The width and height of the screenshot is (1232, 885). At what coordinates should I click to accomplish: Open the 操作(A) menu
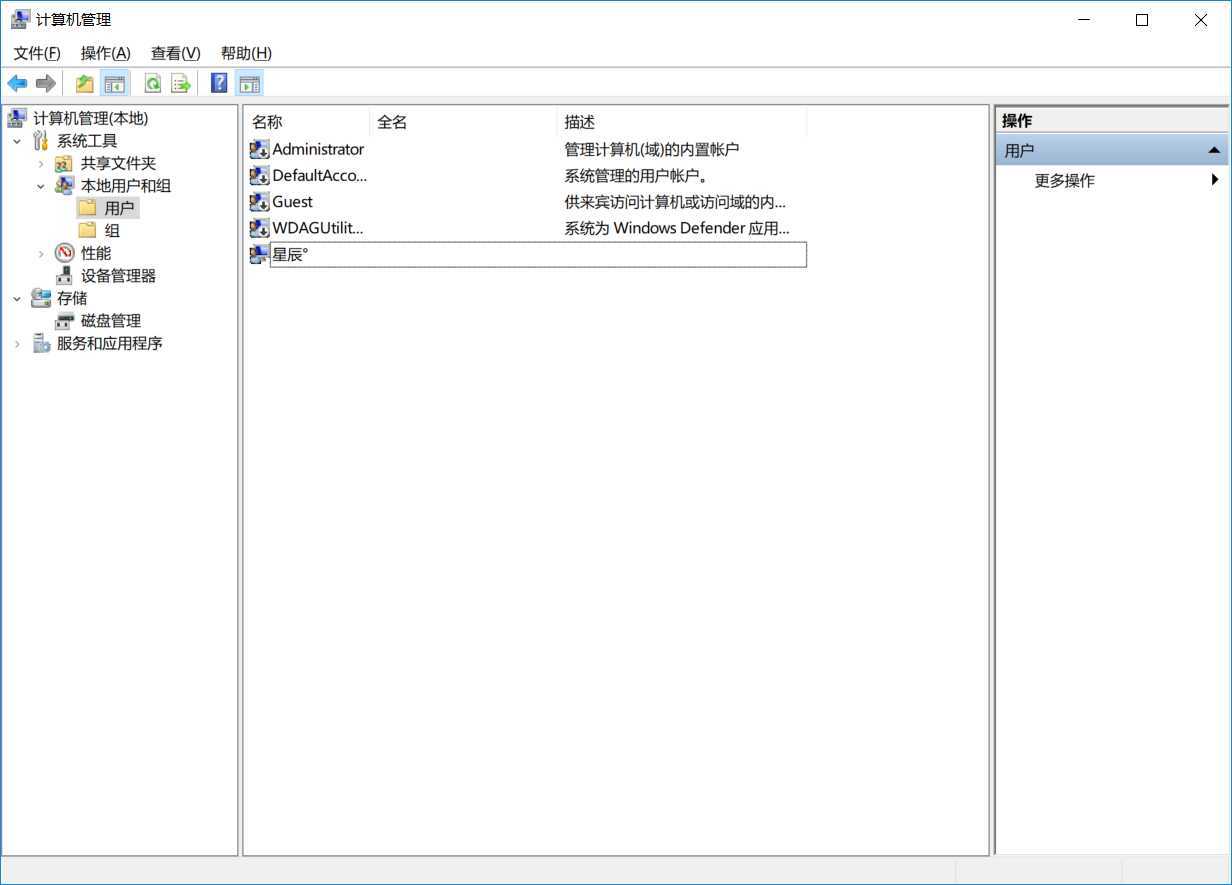(105, 53)
